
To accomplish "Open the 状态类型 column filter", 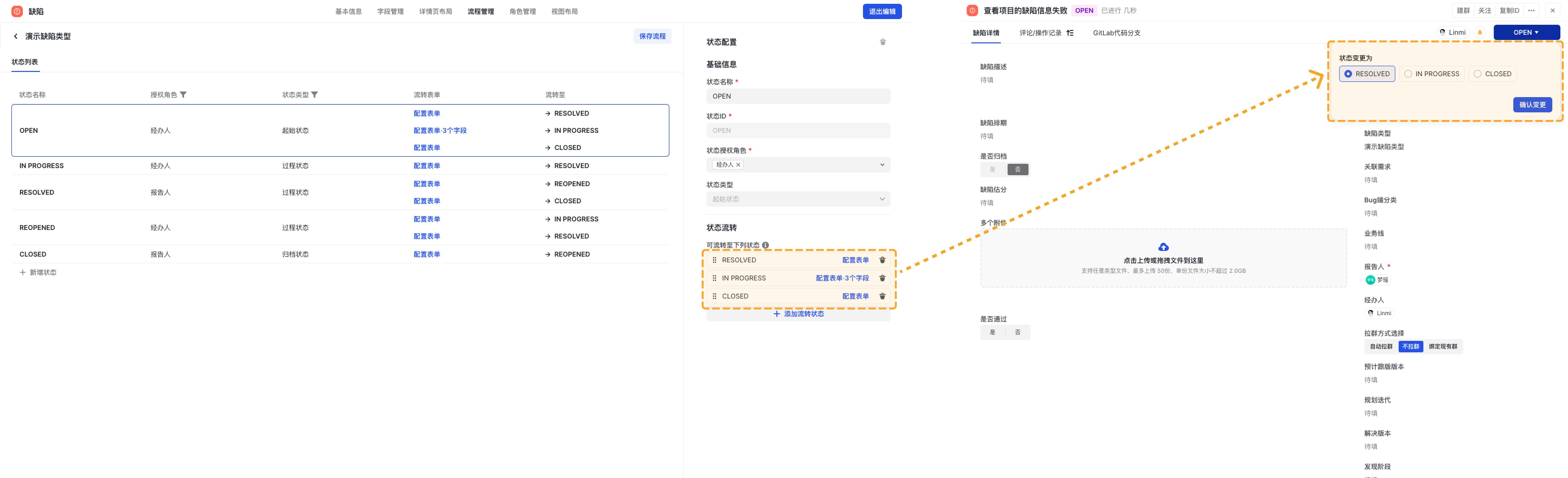I will (315, 95).
